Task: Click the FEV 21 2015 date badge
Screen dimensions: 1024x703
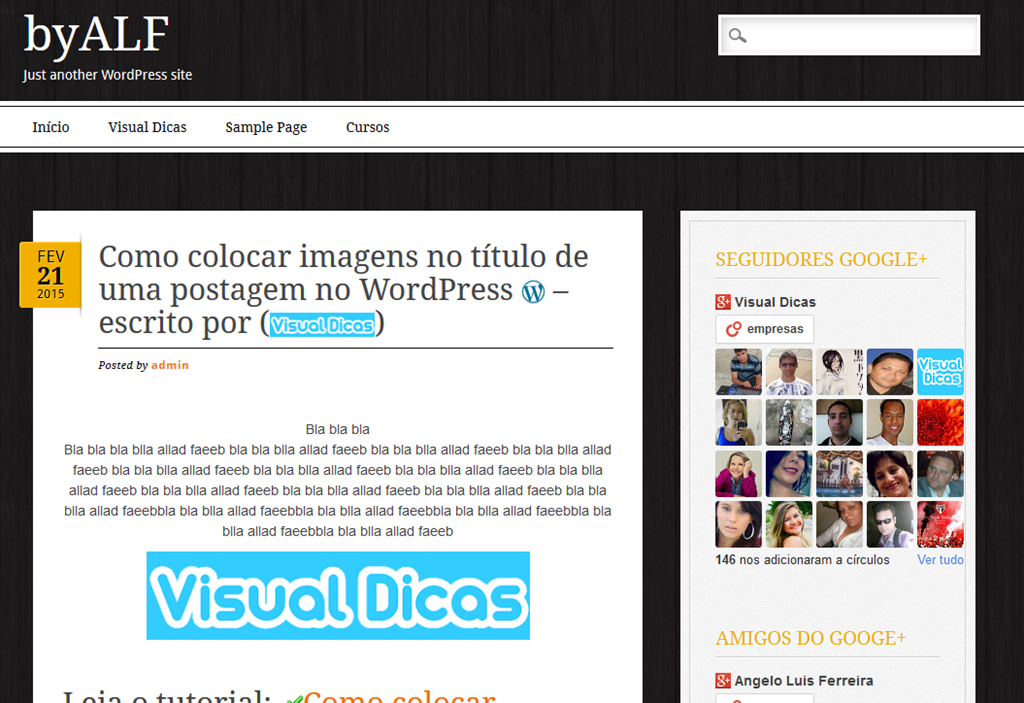Action: point(50,274)
